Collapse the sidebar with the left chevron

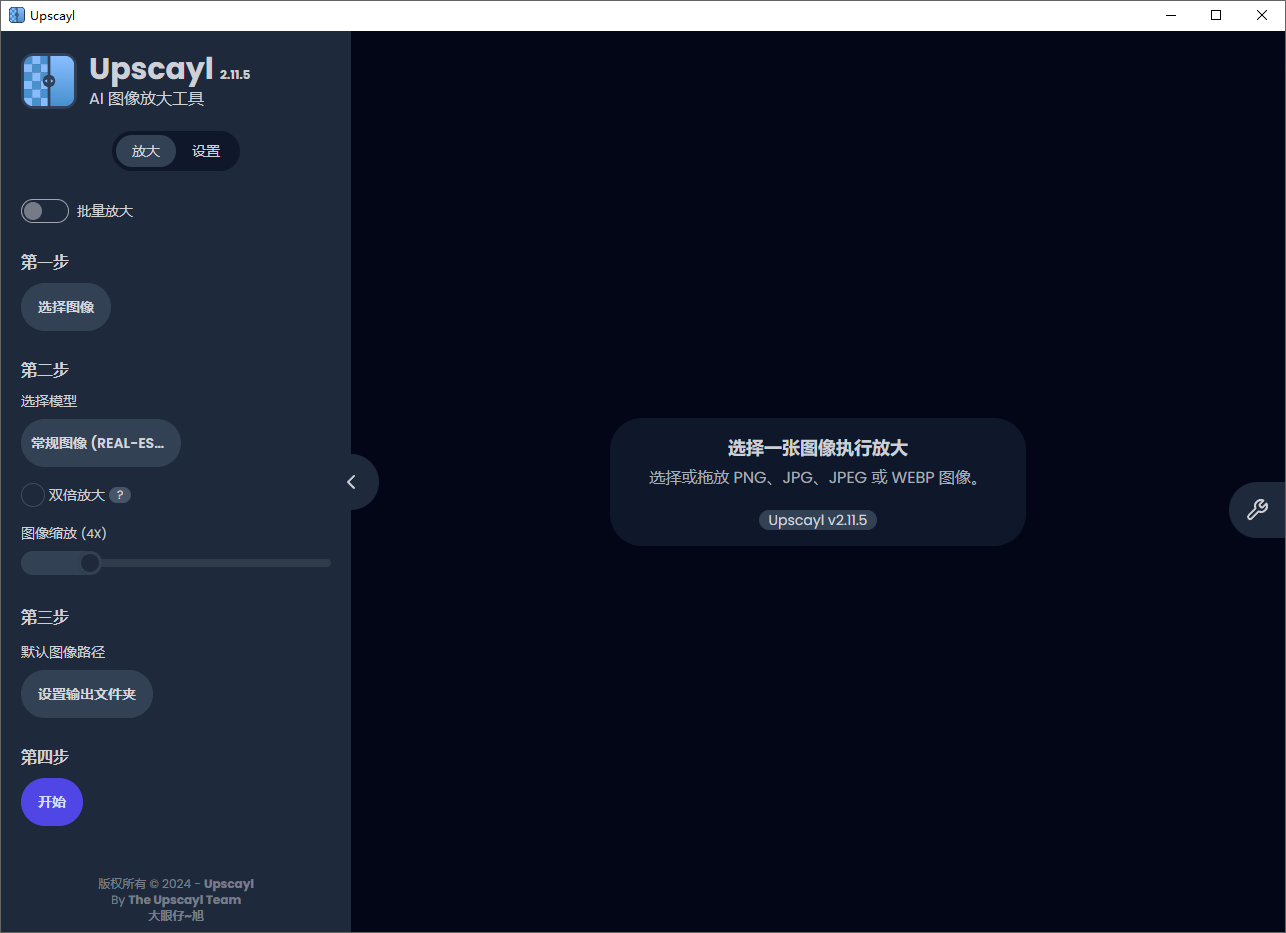351,482
